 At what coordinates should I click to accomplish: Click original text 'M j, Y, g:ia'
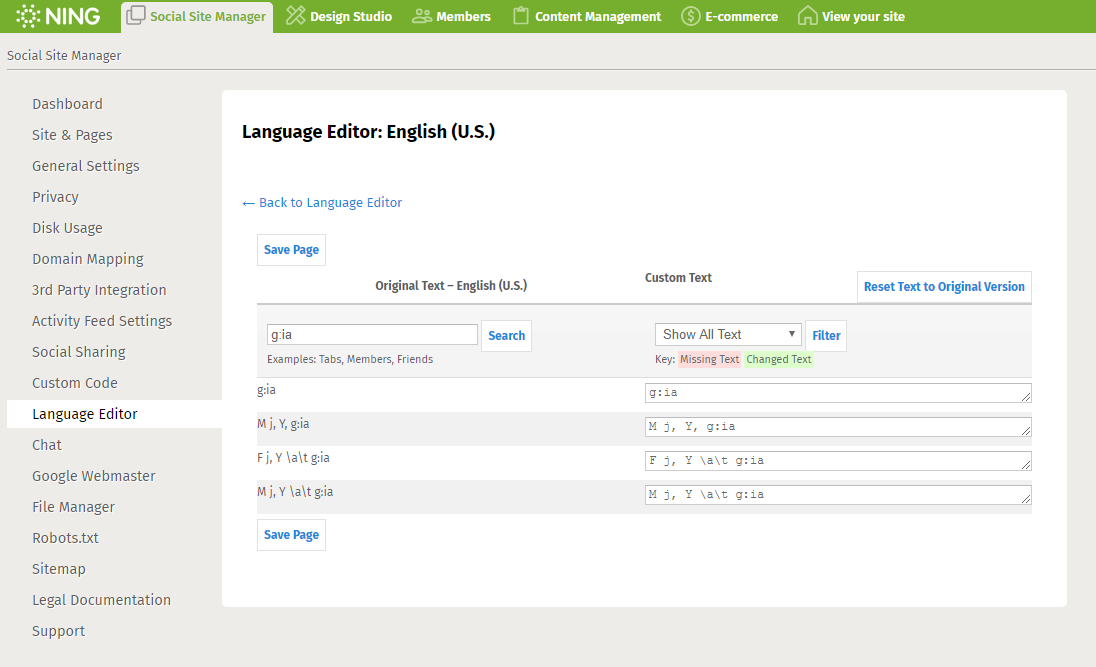pyautogui.click(x=283, y=424)
